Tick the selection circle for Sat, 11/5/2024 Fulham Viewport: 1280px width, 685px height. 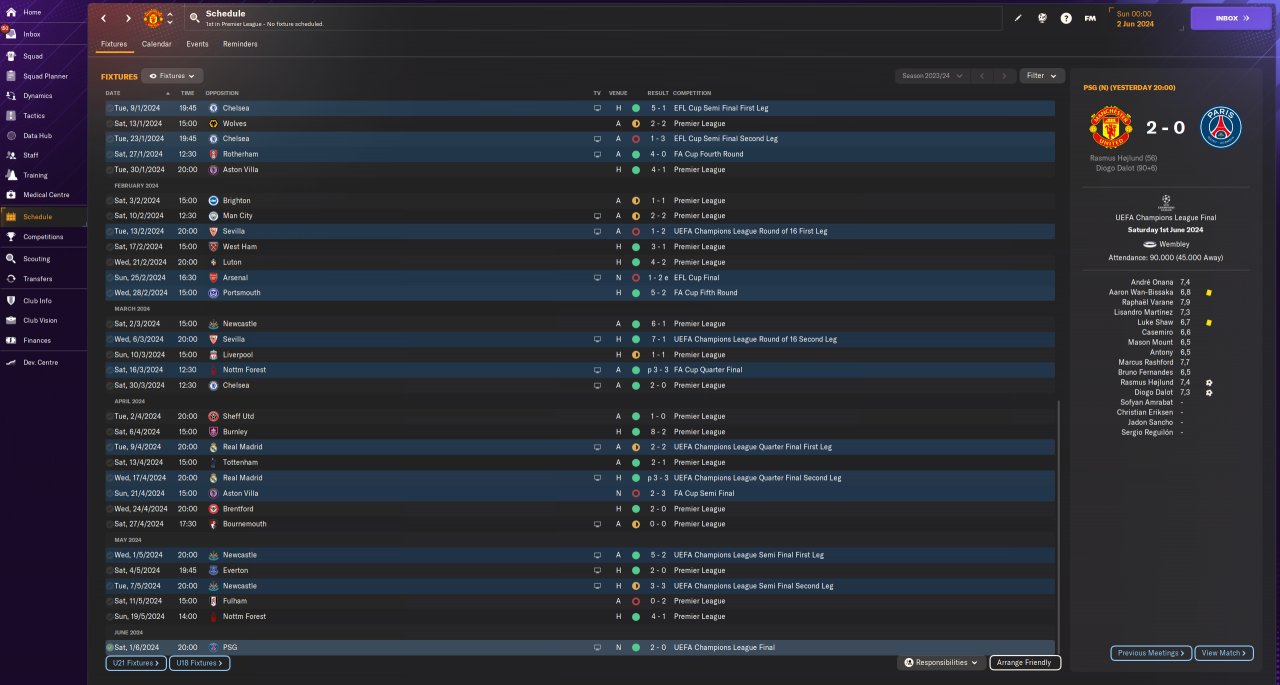coord(109,601)
